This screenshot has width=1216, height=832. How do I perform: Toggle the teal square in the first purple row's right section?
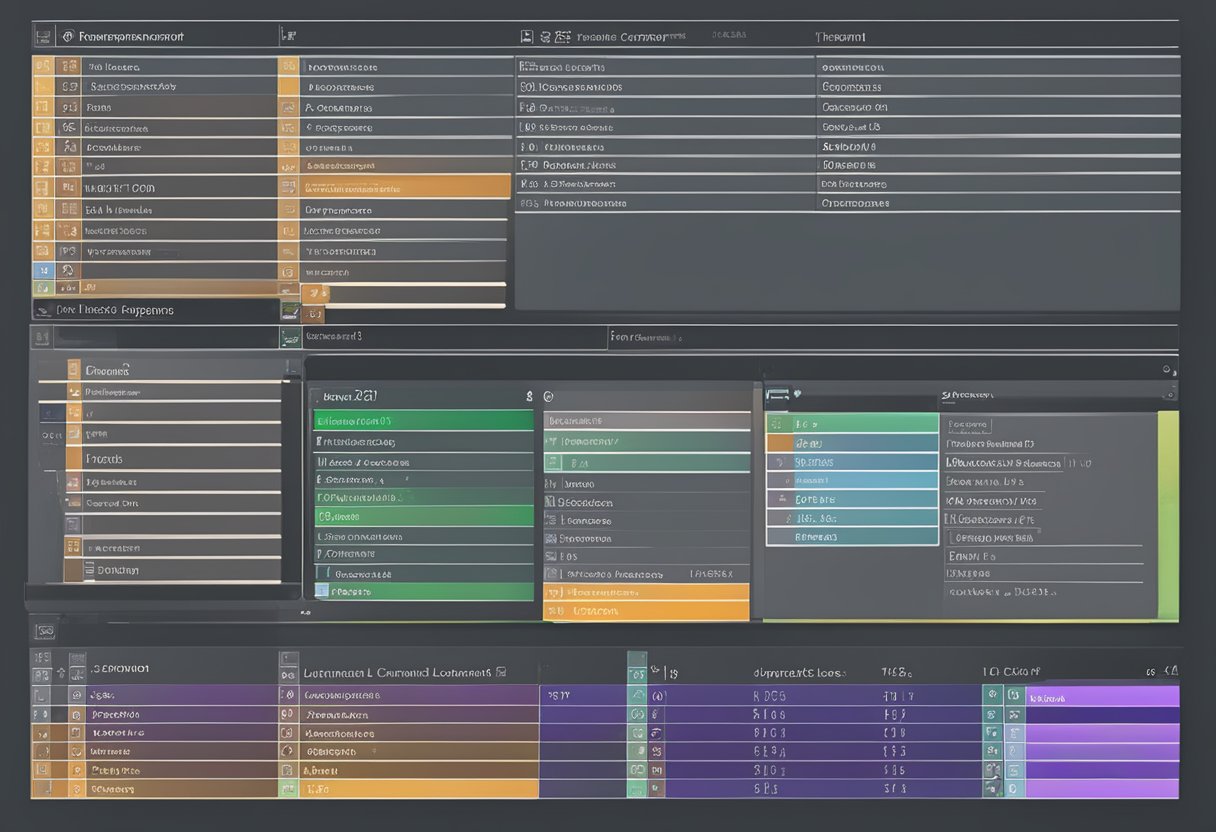point(990,695)
